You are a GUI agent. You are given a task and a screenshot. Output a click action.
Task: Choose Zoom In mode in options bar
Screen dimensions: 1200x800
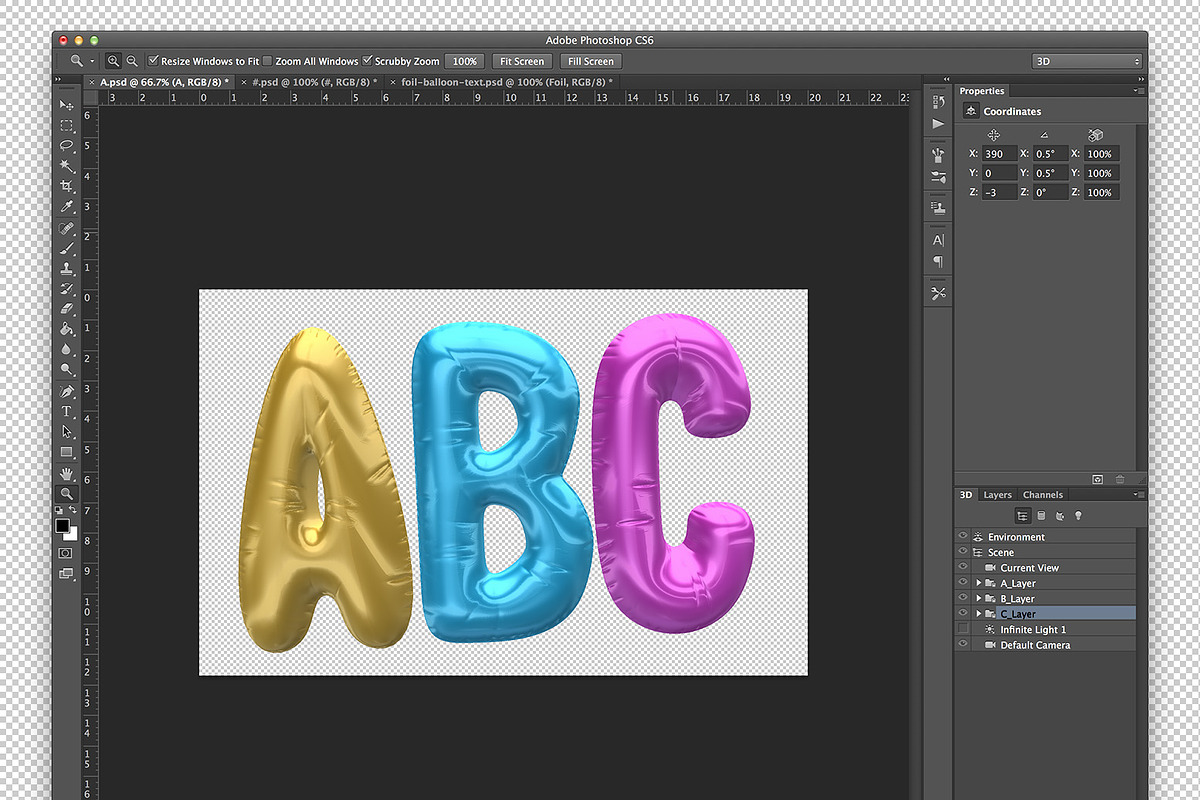(x=114, y=61)
